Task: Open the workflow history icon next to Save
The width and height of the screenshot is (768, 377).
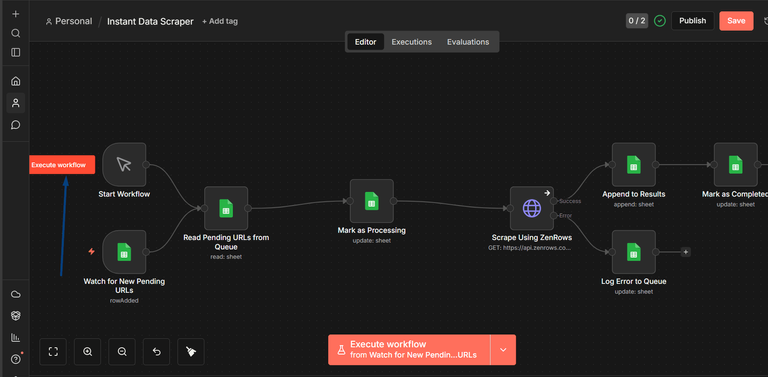Action: [765, 21]
